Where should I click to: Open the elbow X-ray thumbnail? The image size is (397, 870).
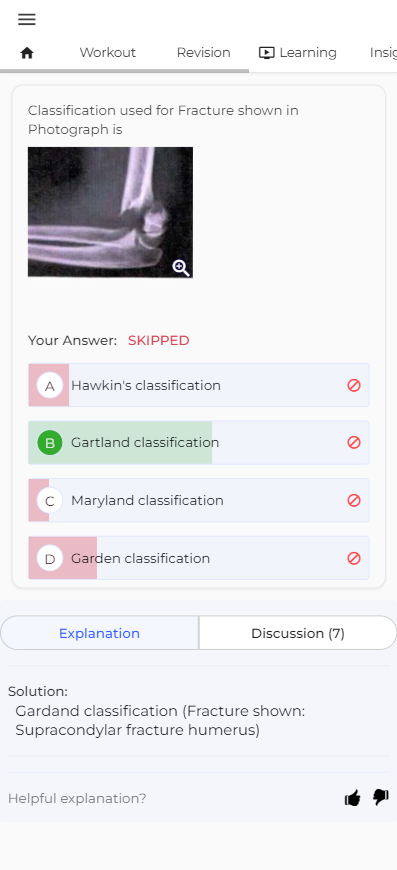(110, 212)
